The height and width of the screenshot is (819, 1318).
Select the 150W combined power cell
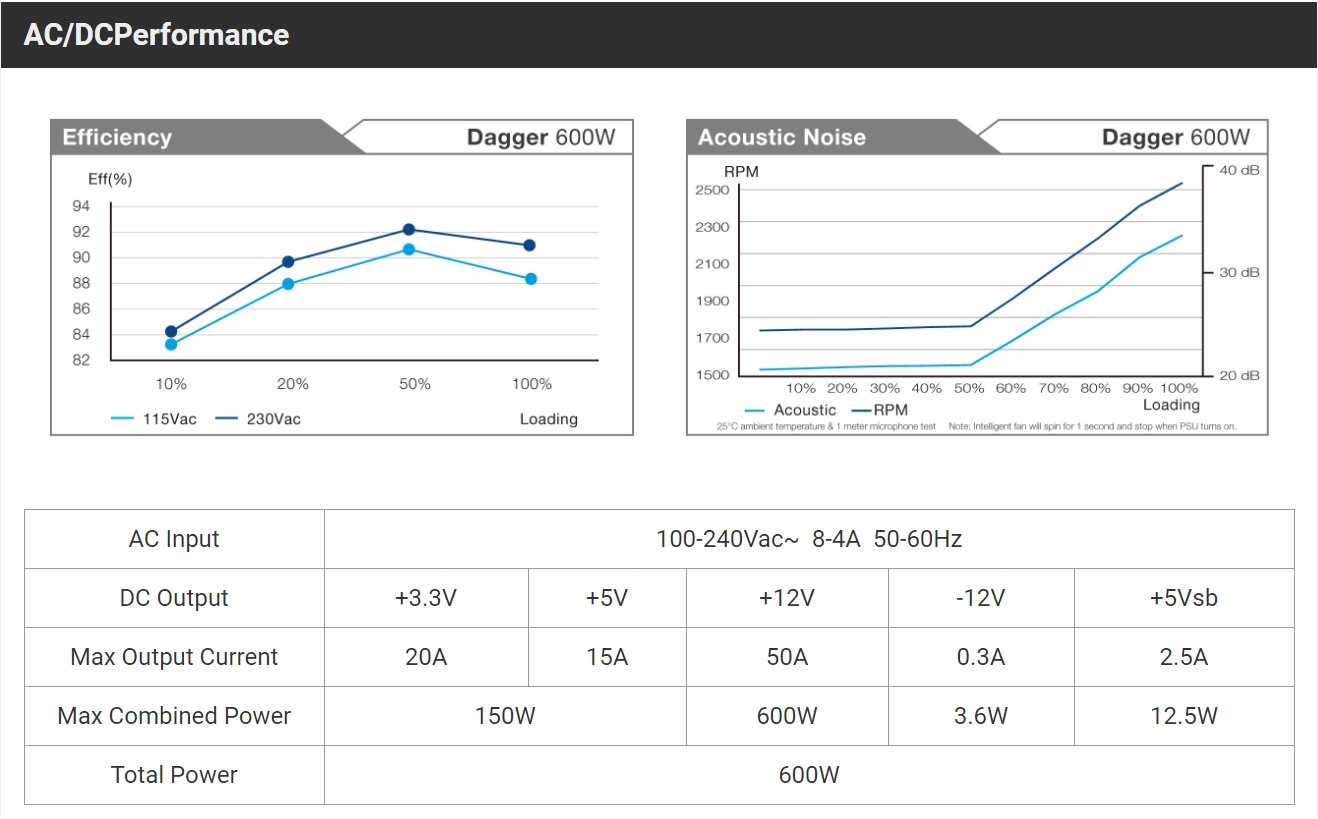point(505,716)
